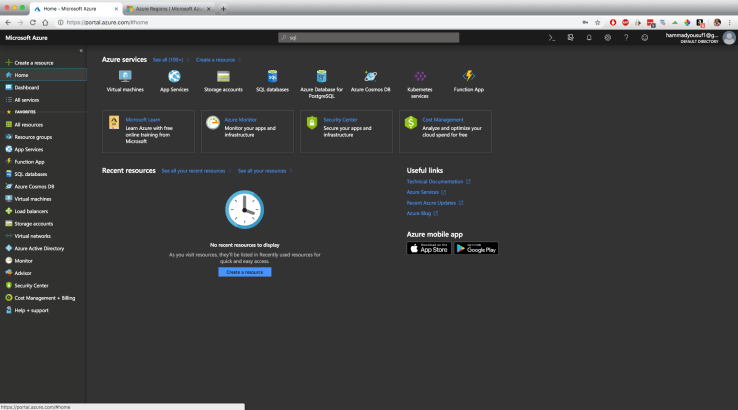Image resolution: width=738 pixels, height=410 pixels.
Task: Open the Technical Documentation link
Action: (436, 182)
